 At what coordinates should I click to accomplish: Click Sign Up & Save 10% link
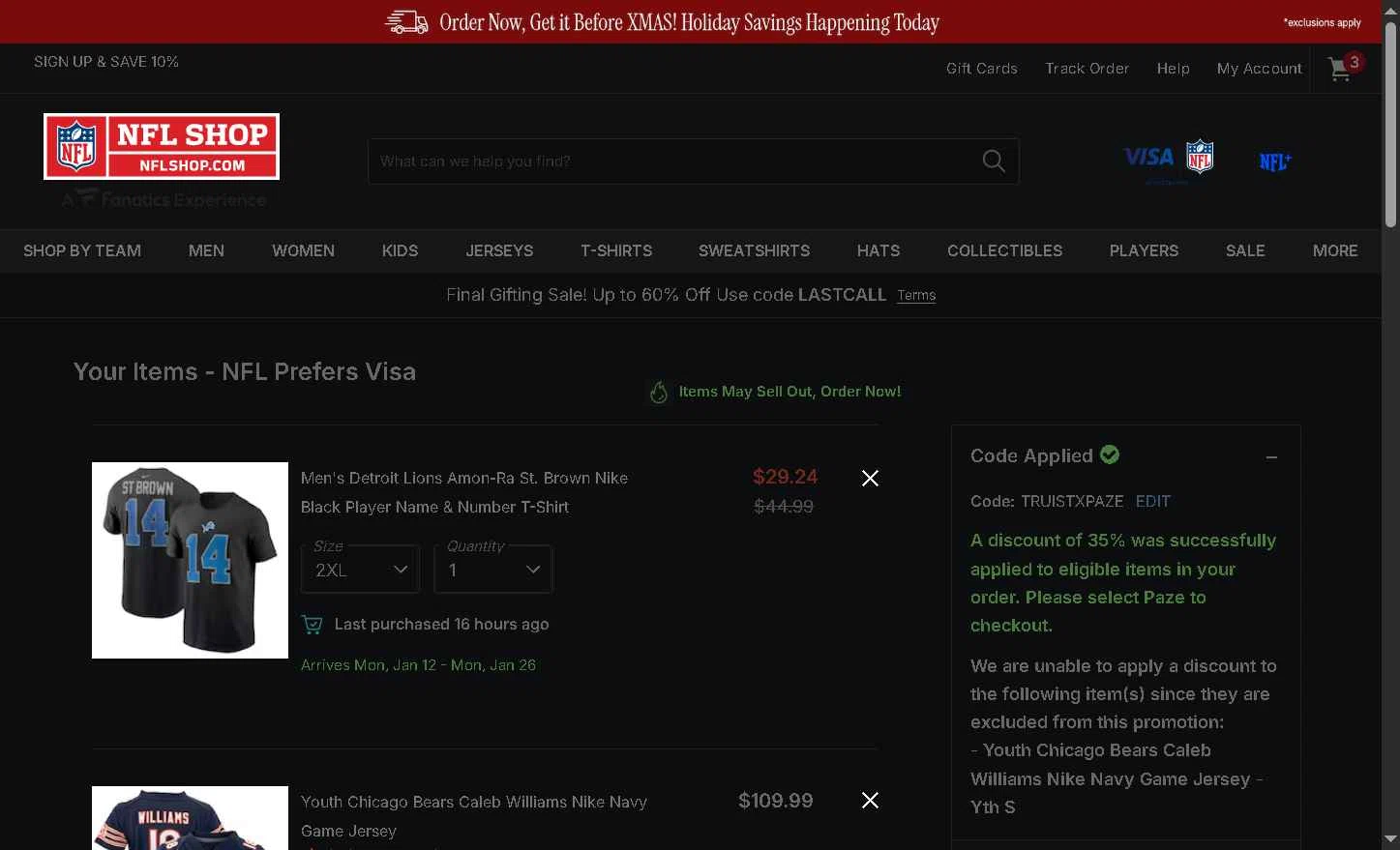coord(106,61)
